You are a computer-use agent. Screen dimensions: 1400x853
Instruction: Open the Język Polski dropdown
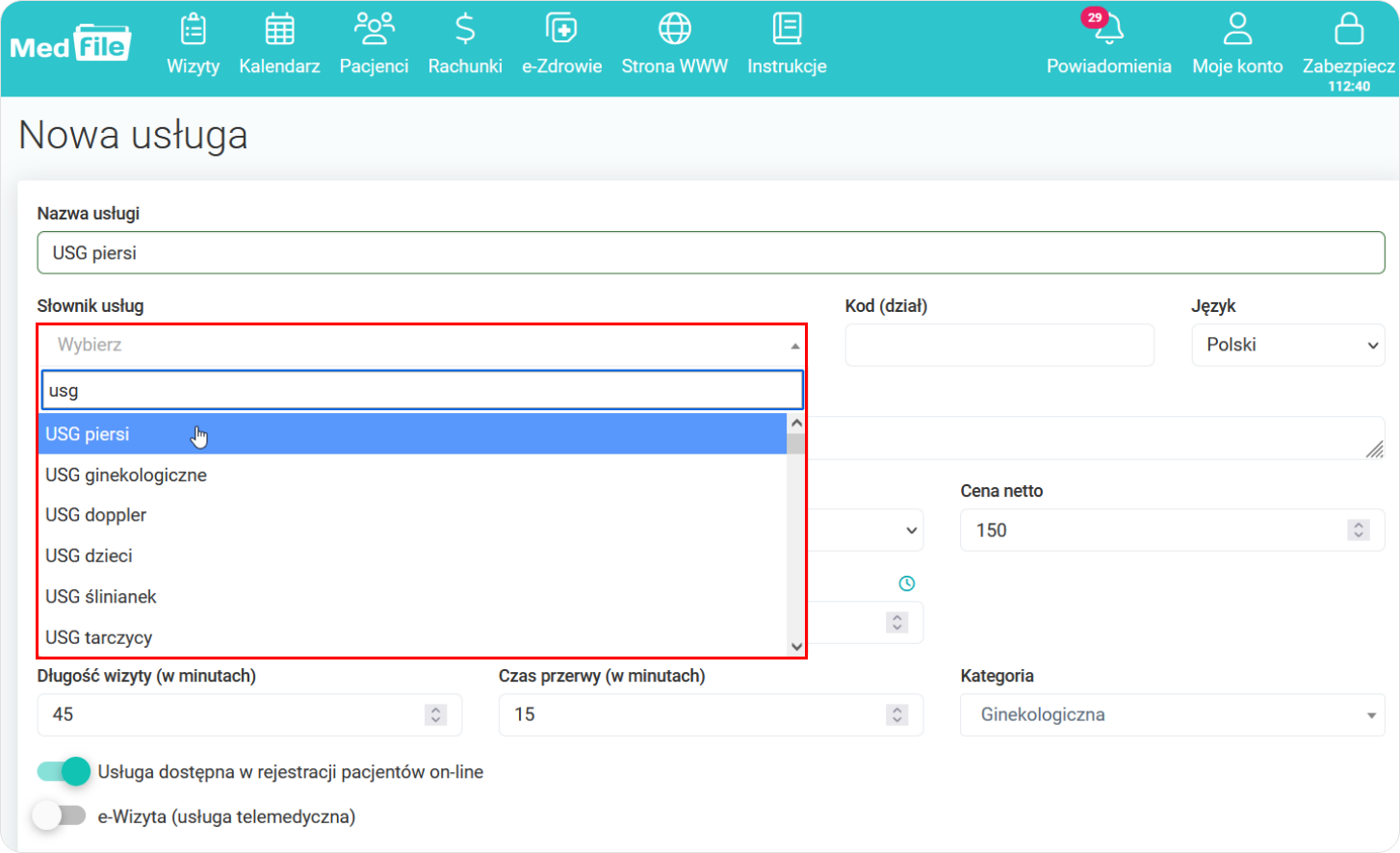(1288, 345)
